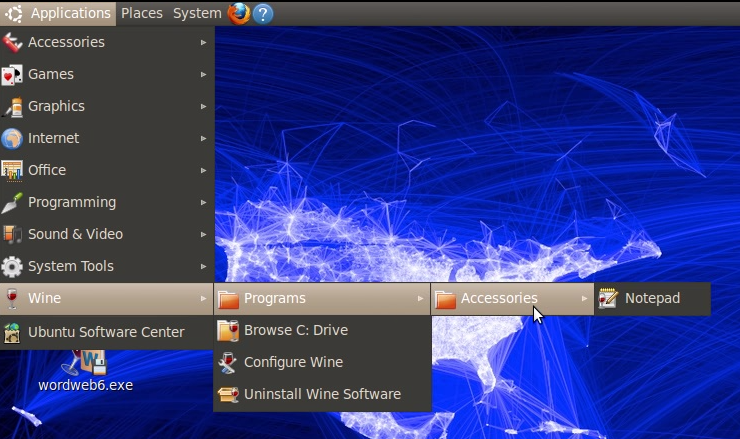Screen dimensions: 740x439
Task: Open the Accessories category in Applications menu
Action: [x=107, y=42]
